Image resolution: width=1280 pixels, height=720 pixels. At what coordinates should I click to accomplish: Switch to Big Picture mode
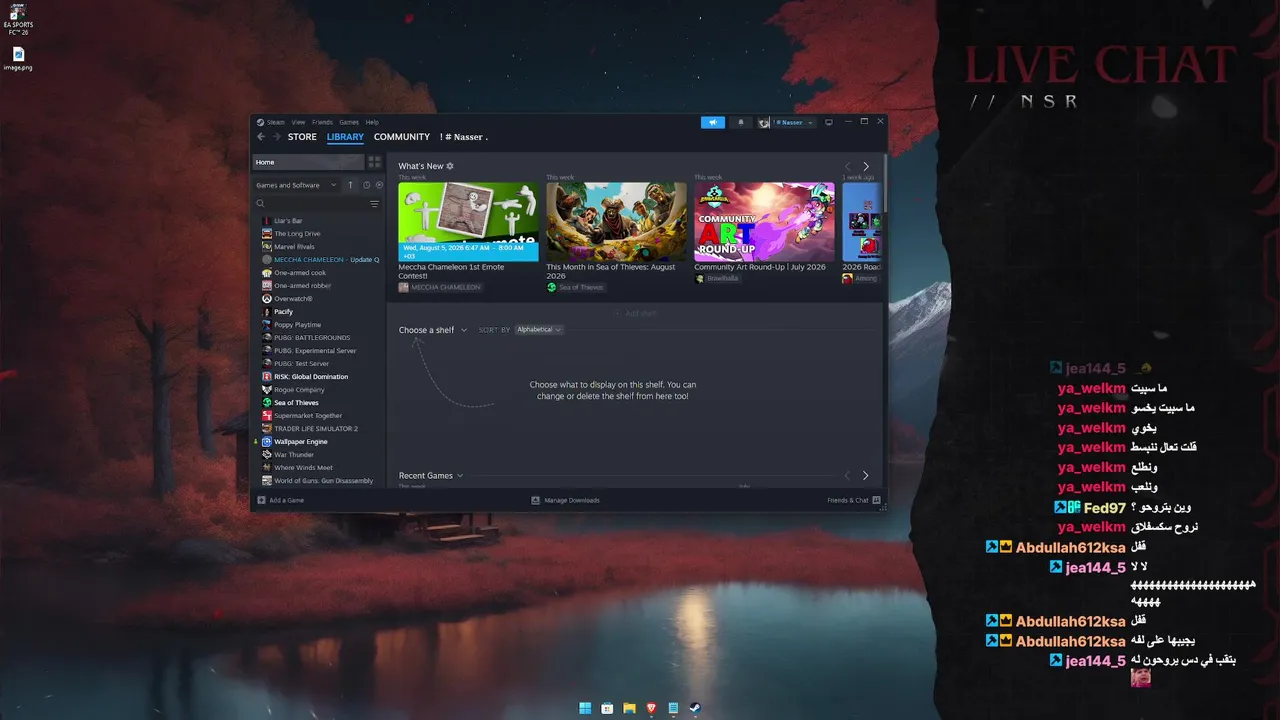pyautogui.click(x=828, y=122)
